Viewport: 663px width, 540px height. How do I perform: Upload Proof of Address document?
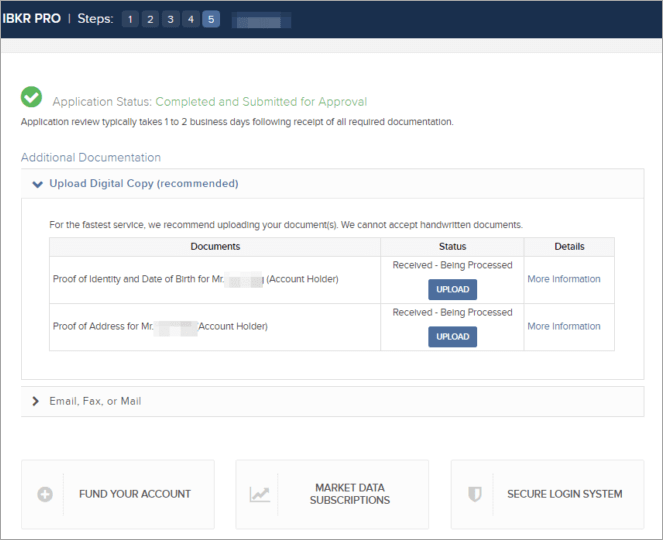(x=452, y=337)
